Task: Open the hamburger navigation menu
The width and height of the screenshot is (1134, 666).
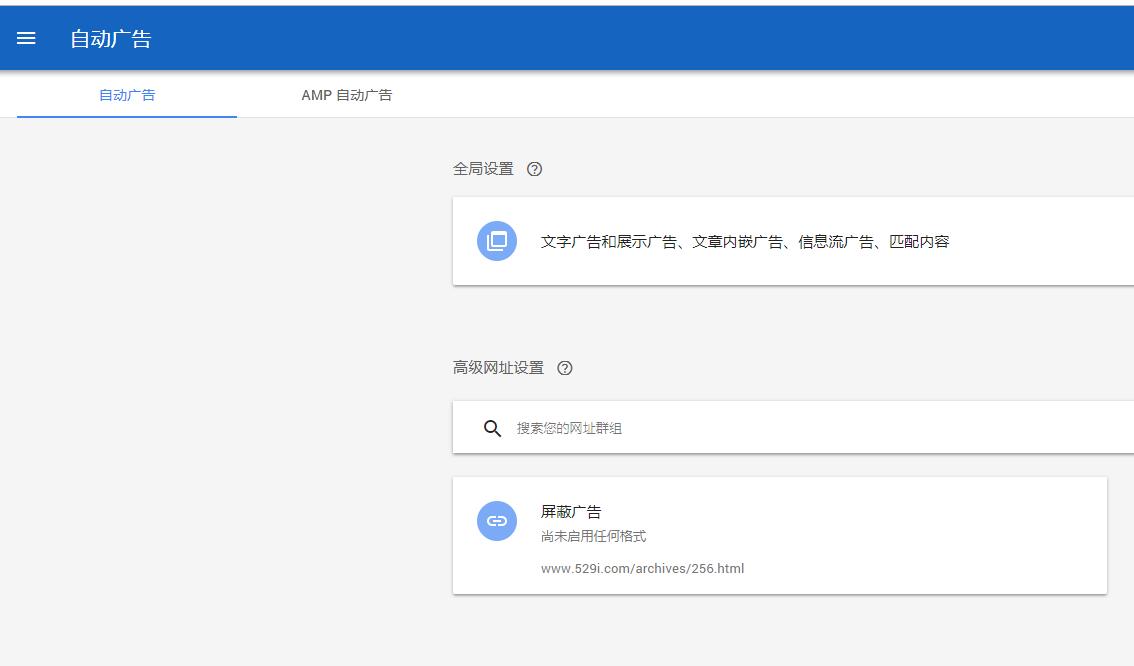Action: tap(26, 38)
